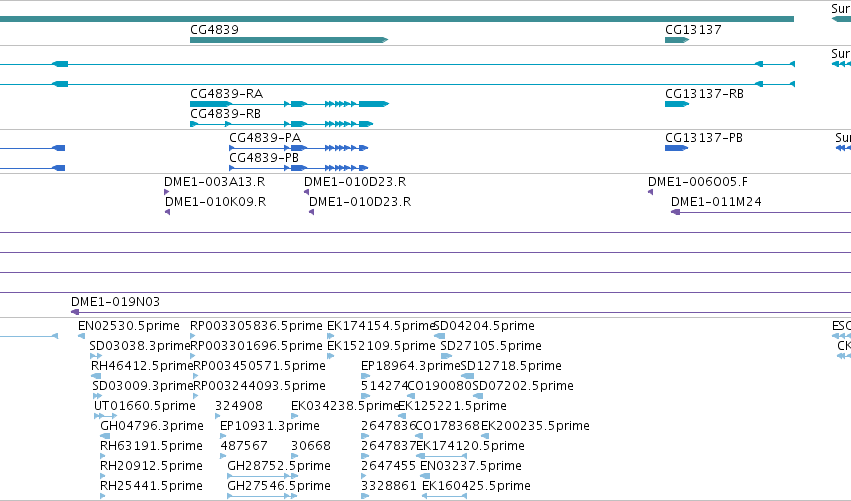Screen dimensions: 851x501
Task: Open the GH04796.3prime EST label
Action: (x=152, y=426)
